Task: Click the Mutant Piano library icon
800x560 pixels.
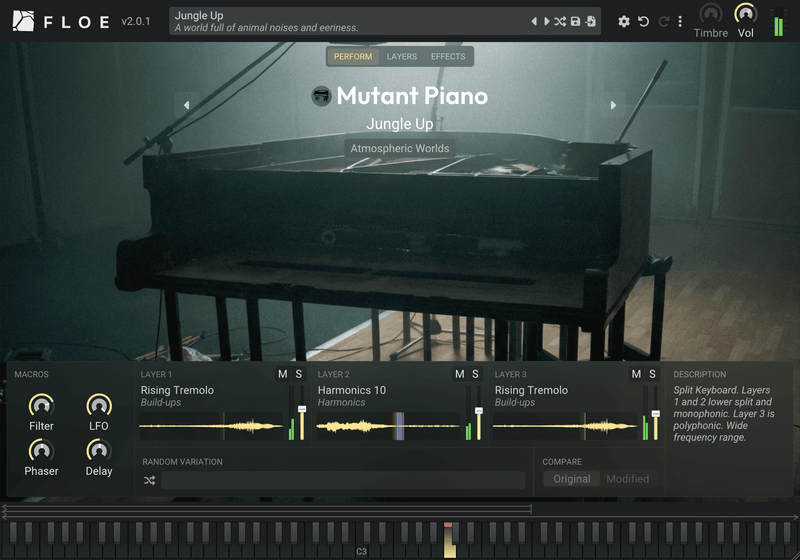Action: [x=321, y=96]
